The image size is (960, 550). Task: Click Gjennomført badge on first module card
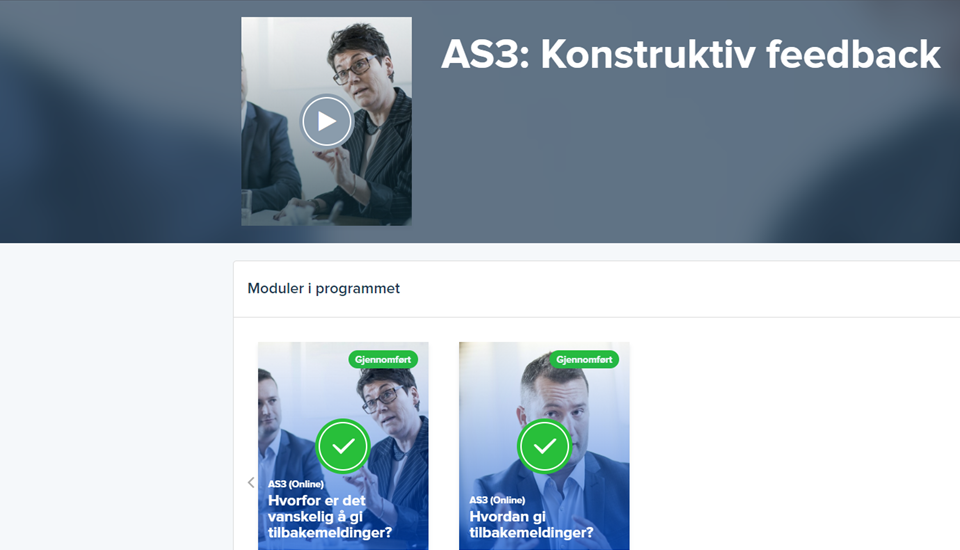tap(383, 360)
